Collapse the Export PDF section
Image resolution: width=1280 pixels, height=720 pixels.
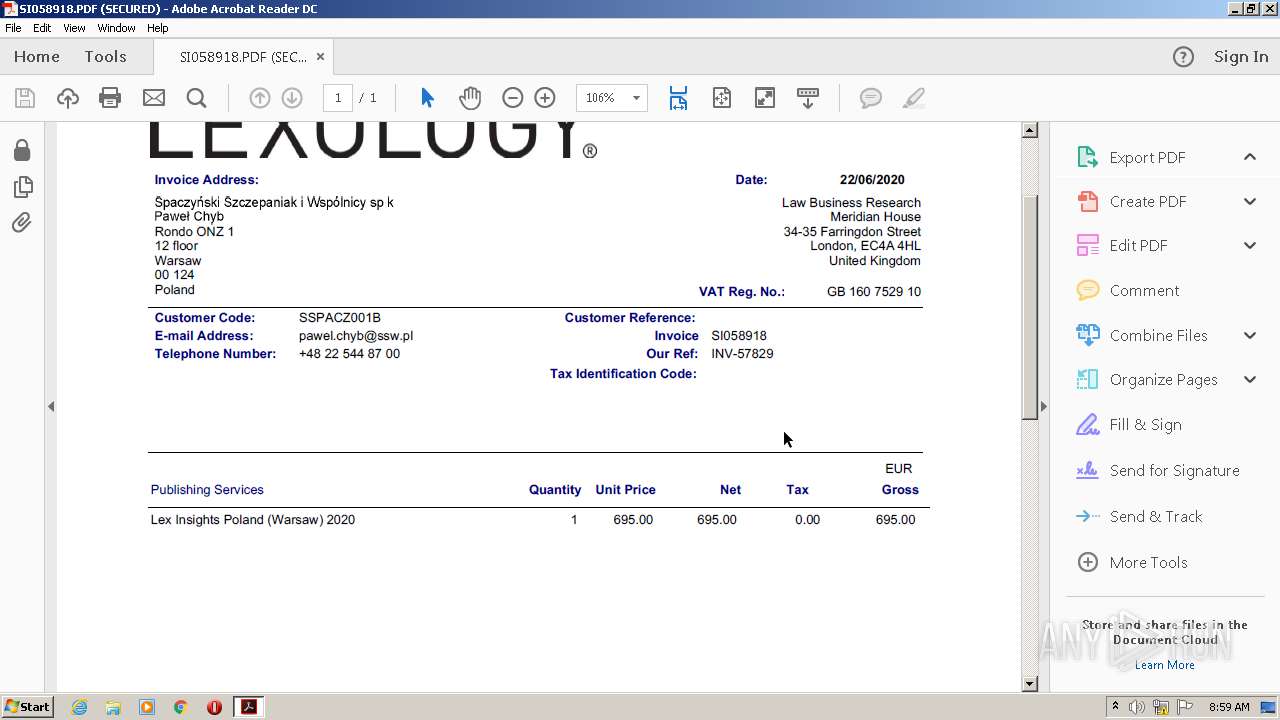point(1250,157)
